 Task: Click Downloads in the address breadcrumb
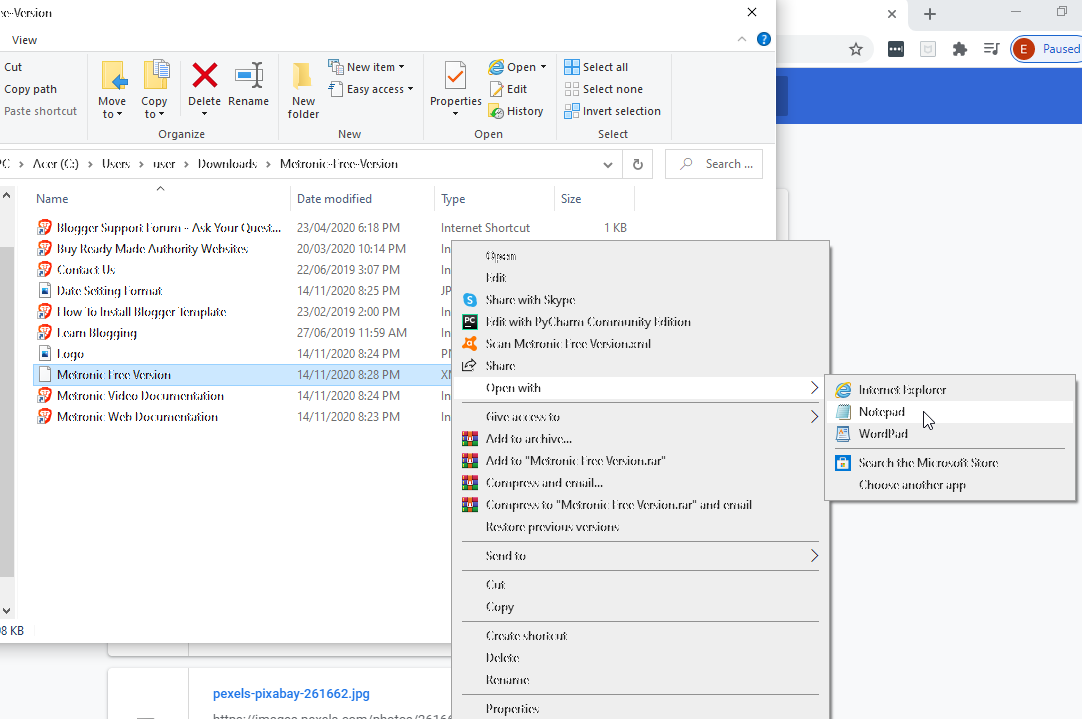click(x=227, y=164)
